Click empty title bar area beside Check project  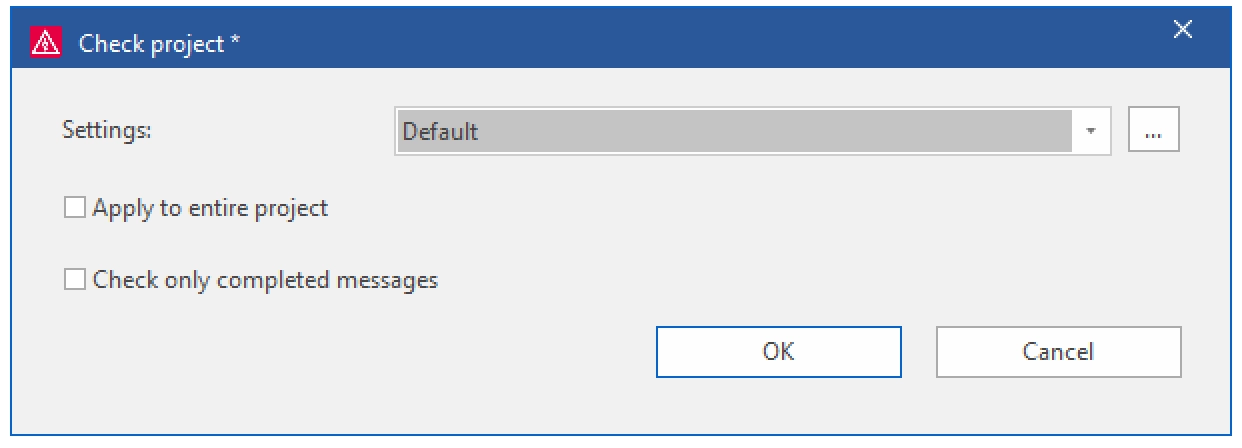pos(700,42)
